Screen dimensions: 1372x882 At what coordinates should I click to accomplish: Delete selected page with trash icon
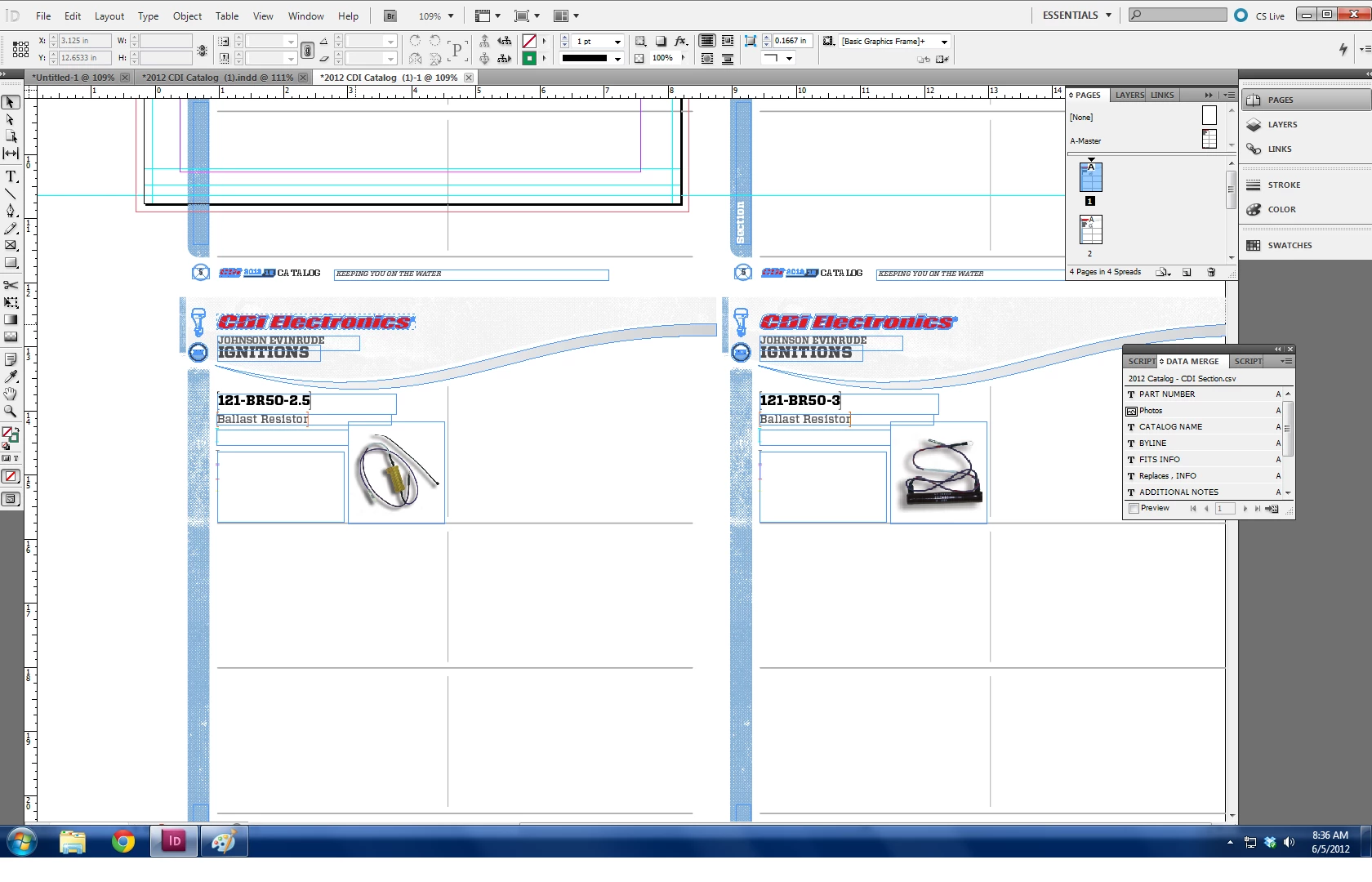[1211, 272]
